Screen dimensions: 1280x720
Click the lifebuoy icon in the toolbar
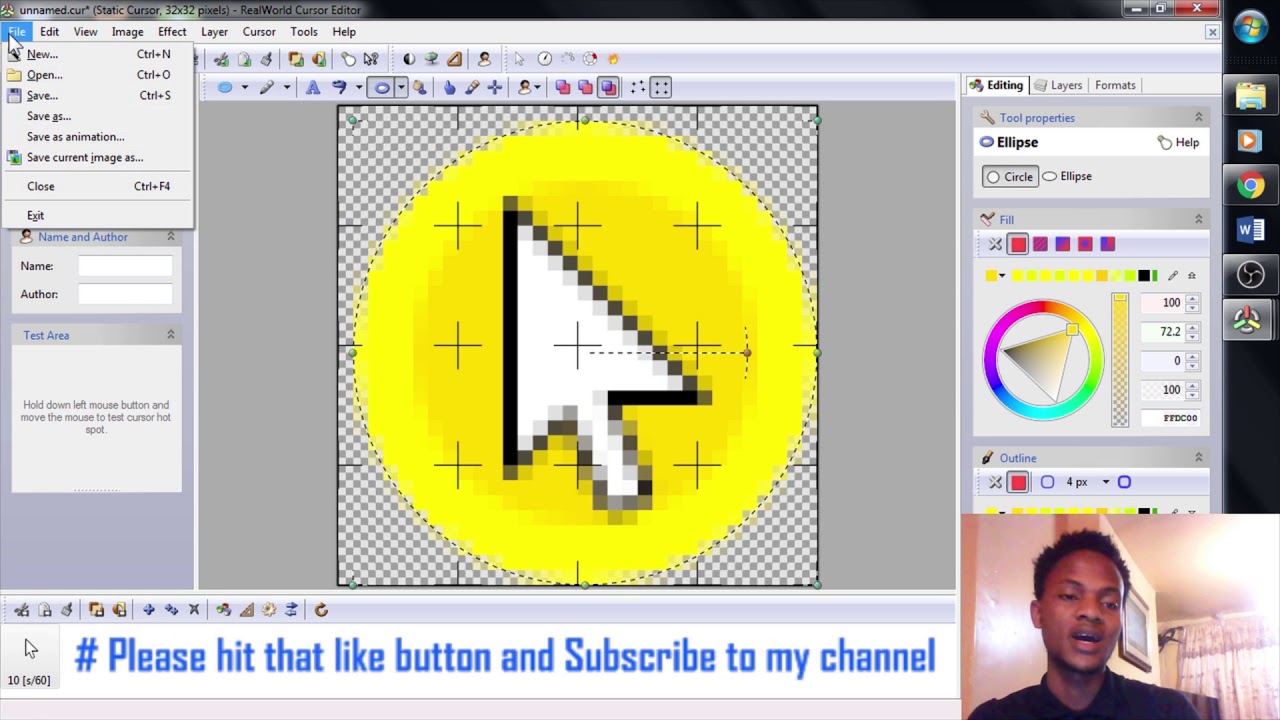[590, 59]
